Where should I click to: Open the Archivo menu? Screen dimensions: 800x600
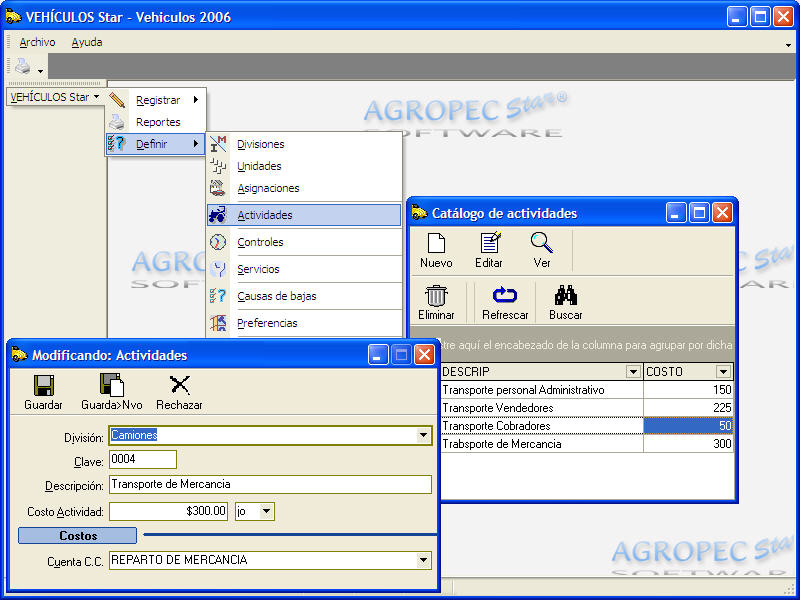pyautogui.click(x=37, y=42)
